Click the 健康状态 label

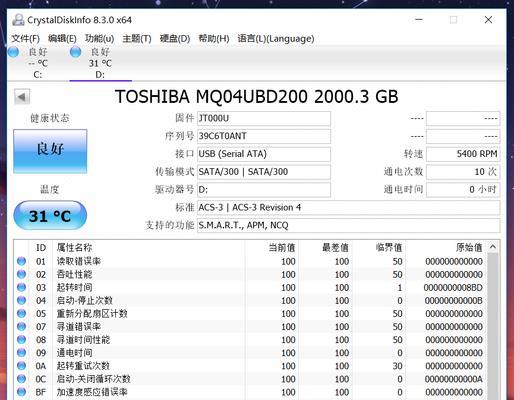click(50, 118)
